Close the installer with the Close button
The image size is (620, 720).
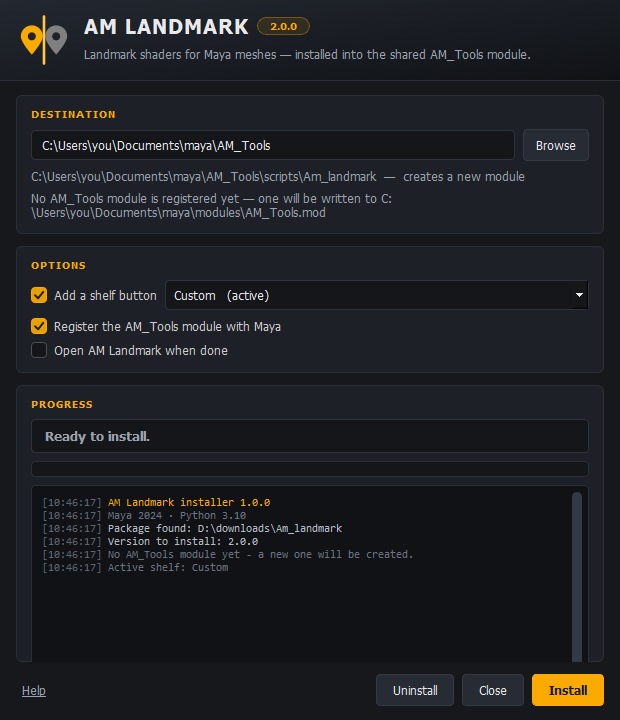[x=493, y=690]
